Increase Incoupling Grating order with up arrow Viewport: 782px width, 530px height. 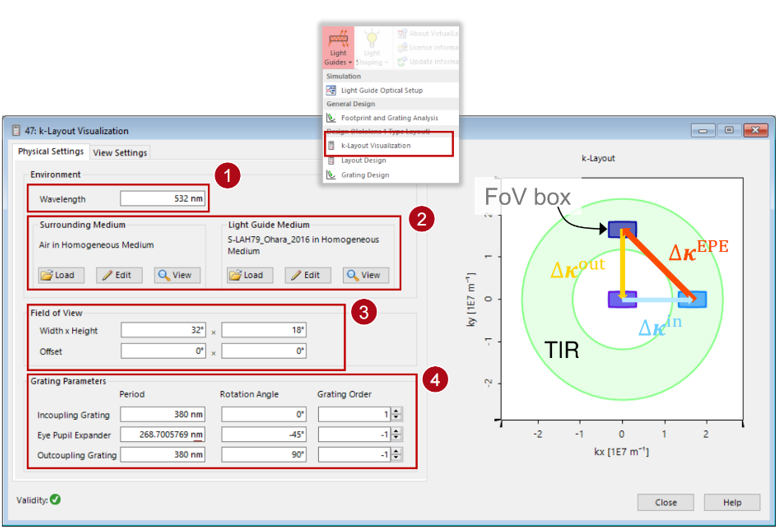(396, 411)
